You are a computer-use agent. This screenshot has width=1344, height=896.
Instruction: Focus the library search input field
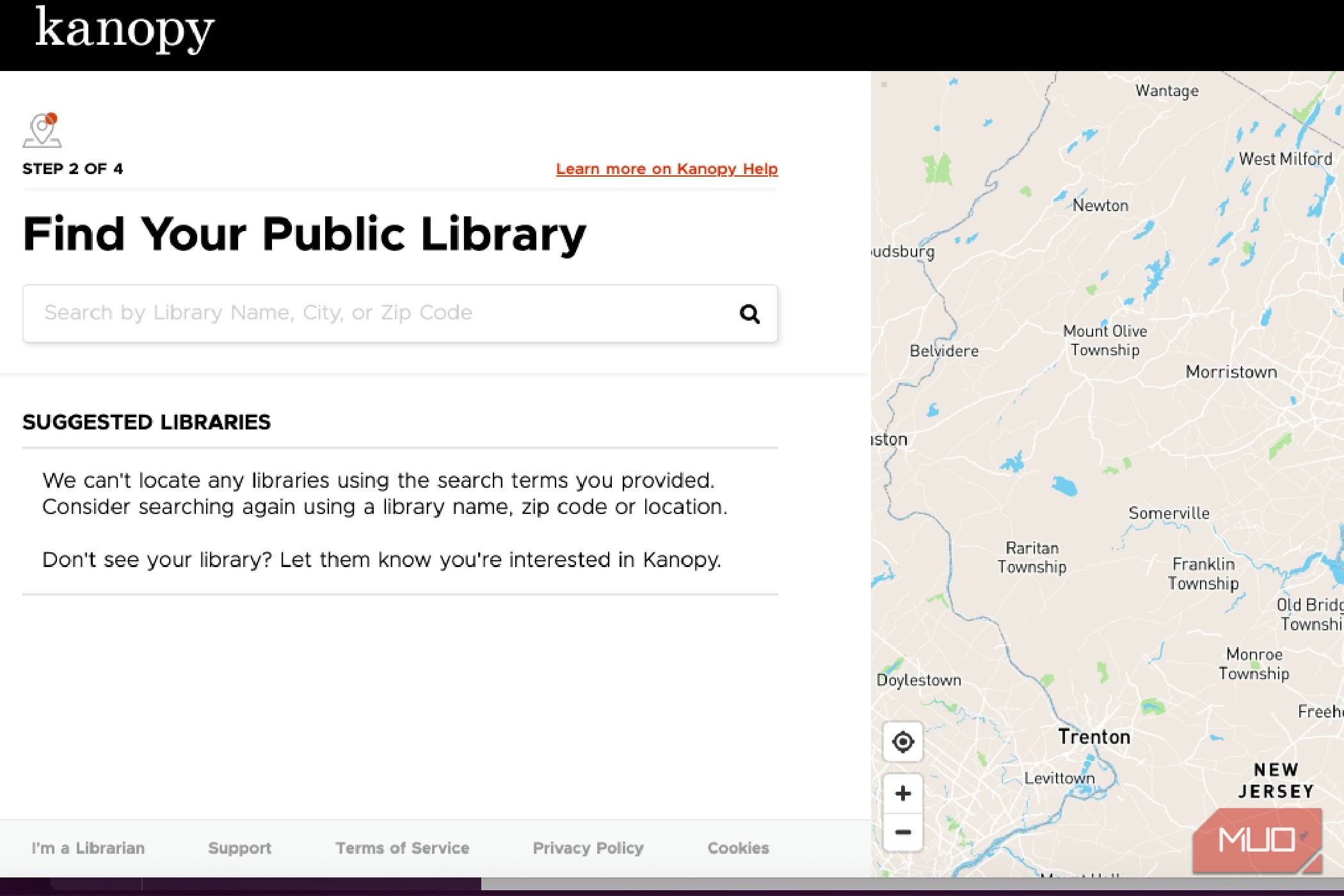pos(400,314)
